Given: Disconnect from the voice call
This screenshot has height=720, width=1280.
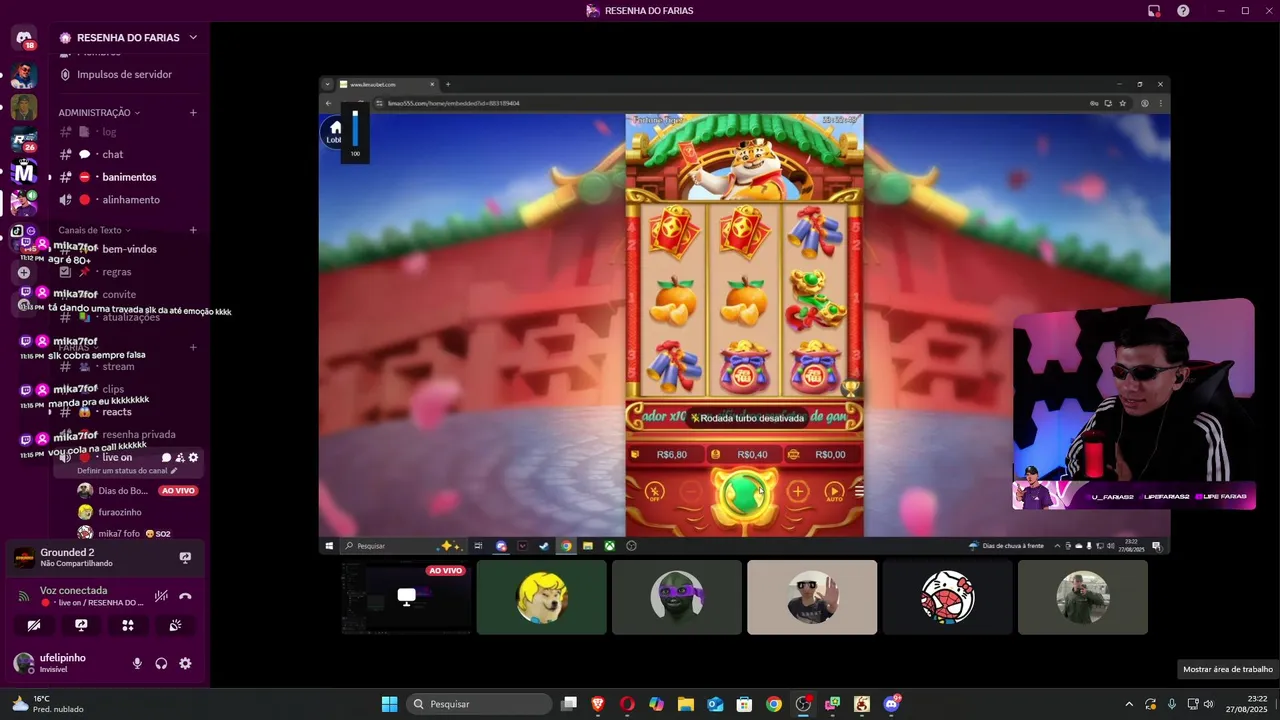Looking at the screenshot, I should pyautogui.click(x=185, y=596).
